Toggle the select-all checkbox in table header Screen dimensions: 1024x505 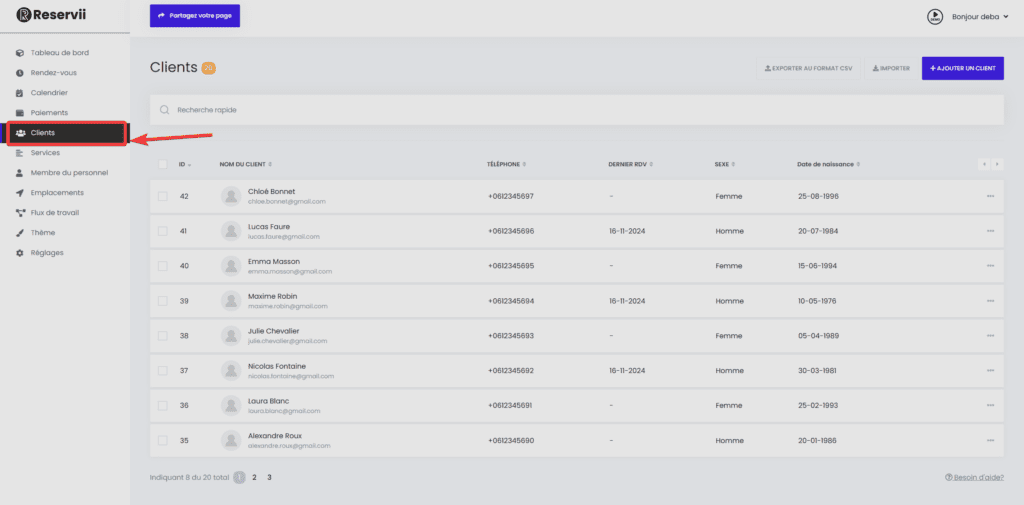click(163, 164)
